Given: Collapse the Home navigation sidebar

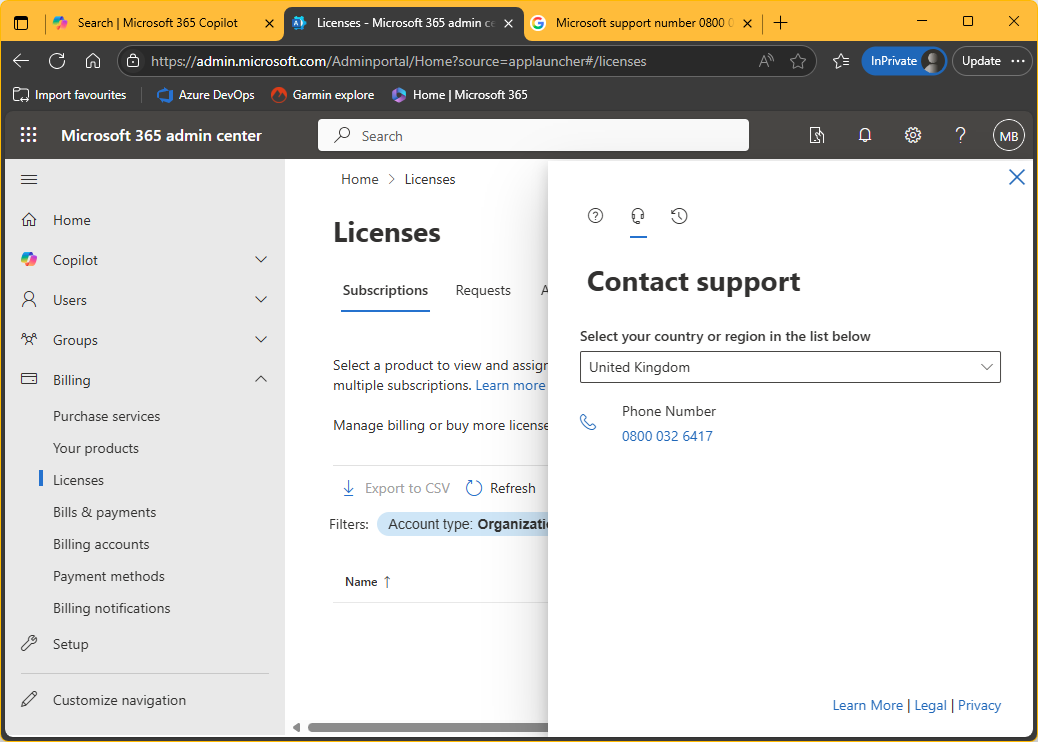Looking at the screenshot, I should (x=28, y=179).
